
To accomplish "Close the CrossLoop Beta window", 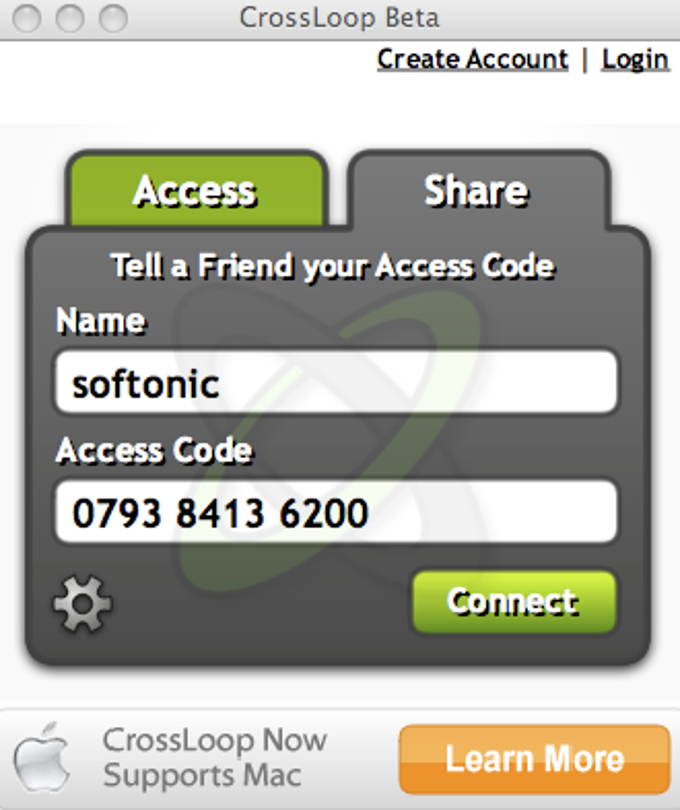I will [26, 18].
